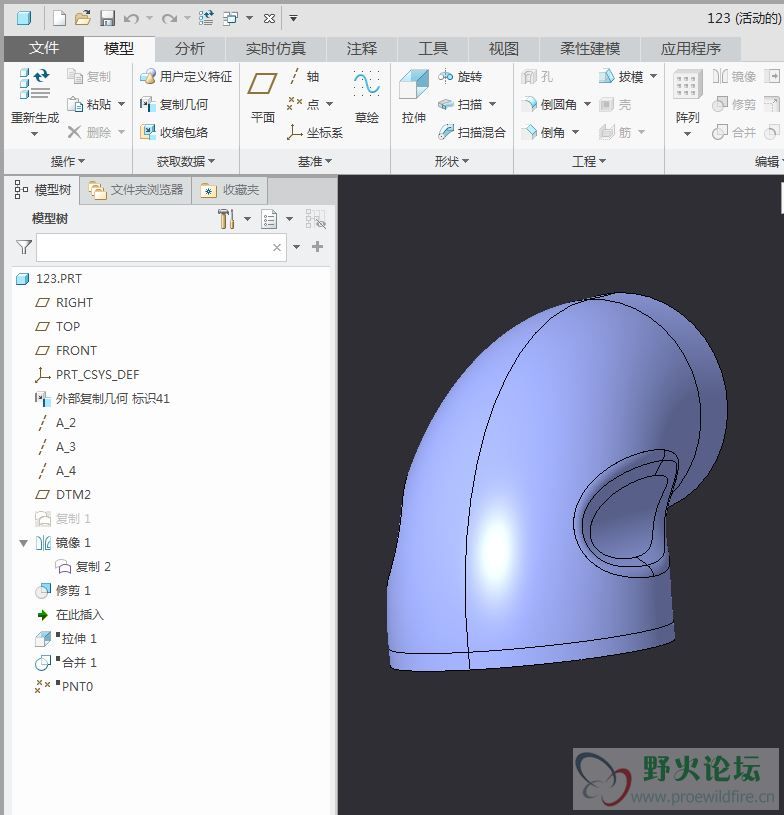Click Shrinkwrap (收缩包络)
Viewport: 784px width, 815px height.
tap(174, 132)
